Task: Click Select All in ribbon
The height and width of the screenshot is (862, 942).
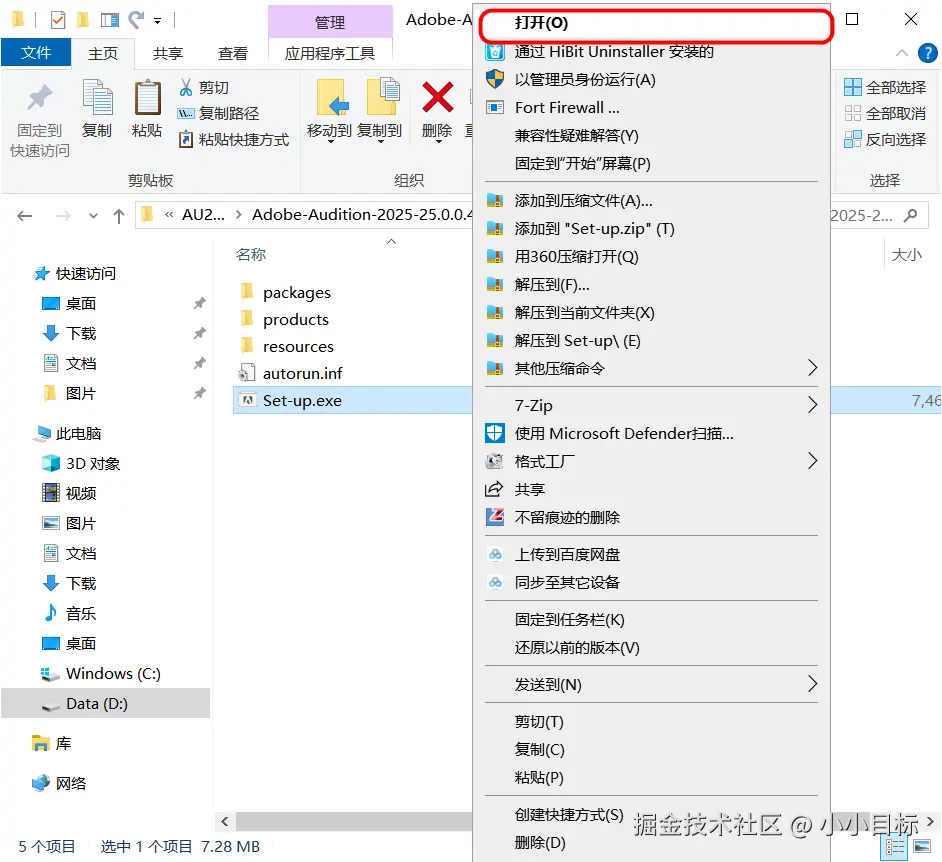Action: click(885, 88)
